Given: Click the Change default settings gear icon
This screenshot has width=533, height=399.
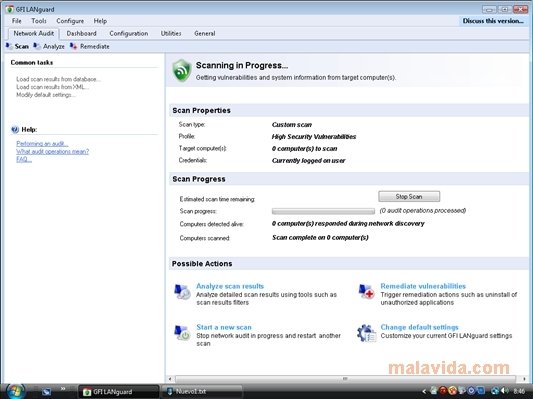Looking at the screenshot, I should point(367,333).
